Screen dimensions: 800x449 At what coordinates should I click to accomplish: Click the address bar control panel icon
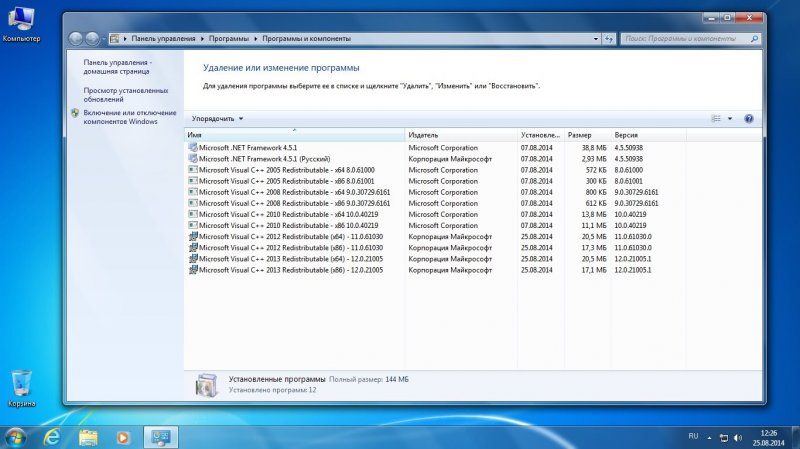coord(115,39)
